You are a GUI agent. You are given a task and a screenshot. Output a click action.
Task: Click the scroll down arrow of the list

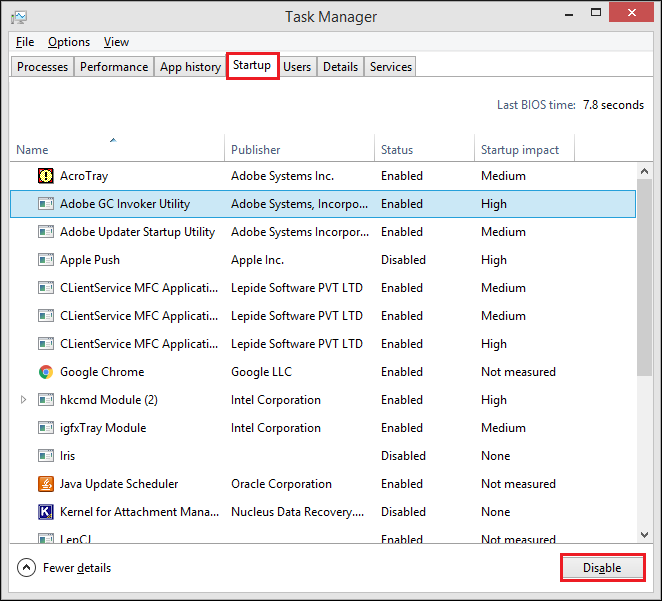(x=644, y=535)
